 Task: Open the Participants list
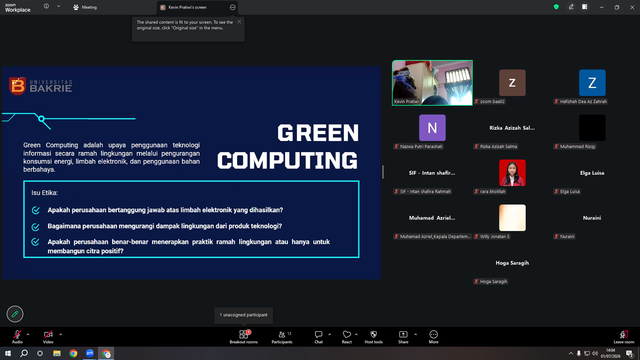click(282, 337)
